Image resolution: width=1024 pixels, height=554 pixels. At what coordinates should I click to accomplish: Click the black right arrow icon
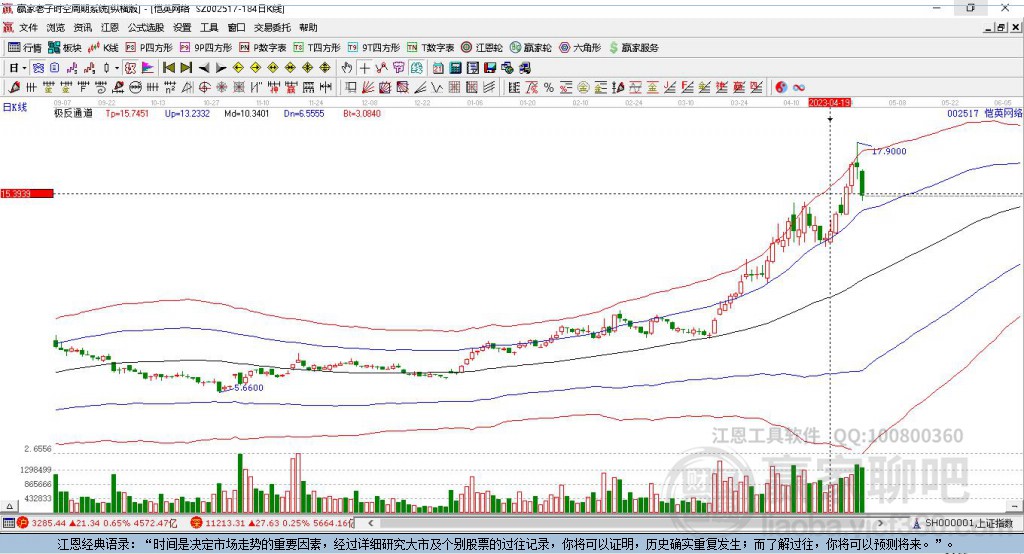(221, 68)
